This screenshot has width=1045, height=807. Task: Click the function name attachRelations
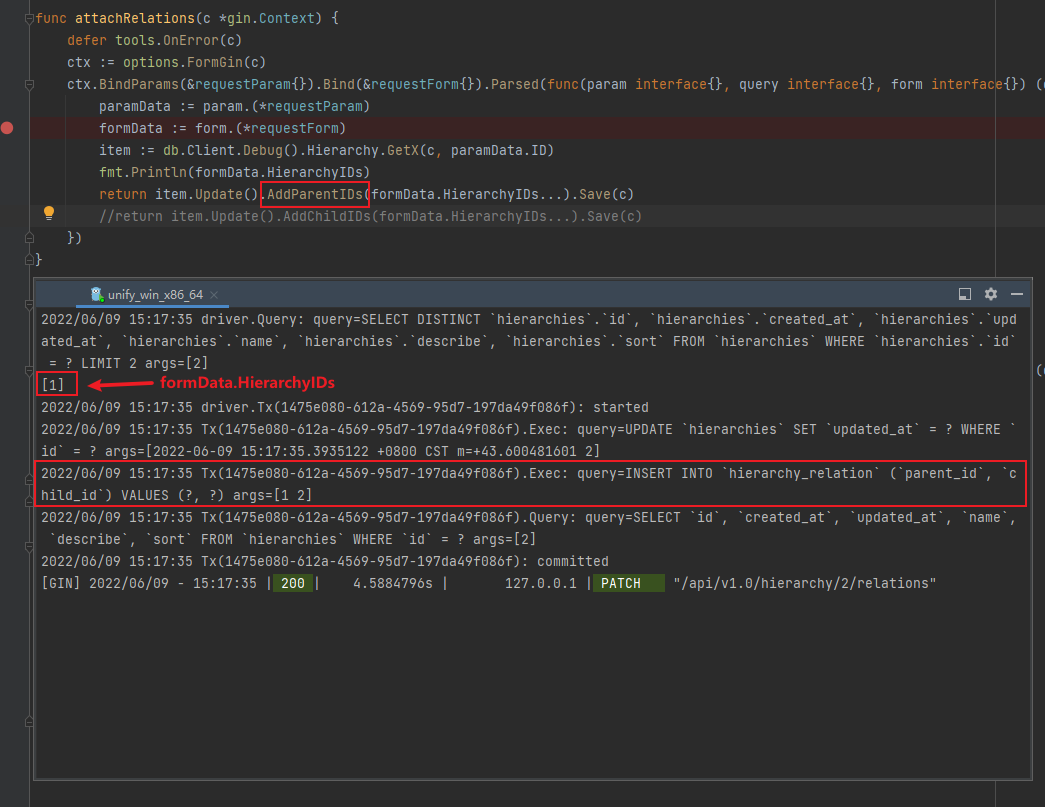pos(135,19)
